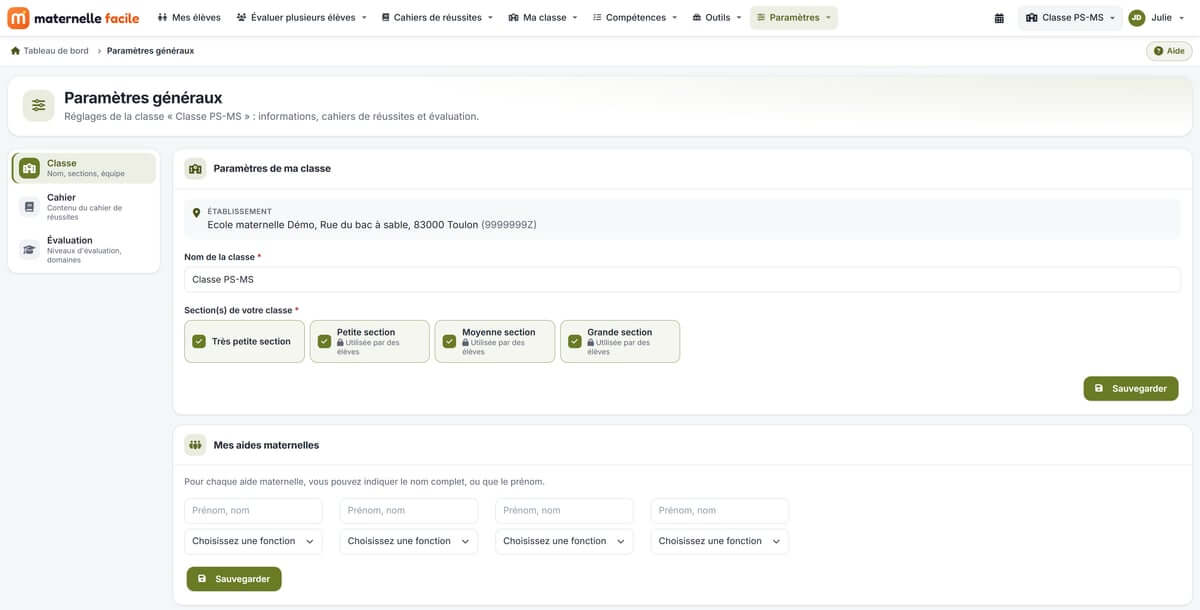Image resolution: width=1200 pixels, height=610 pixels.
Task: Open the Ma classe menu
Action: [x=543, y=18]
